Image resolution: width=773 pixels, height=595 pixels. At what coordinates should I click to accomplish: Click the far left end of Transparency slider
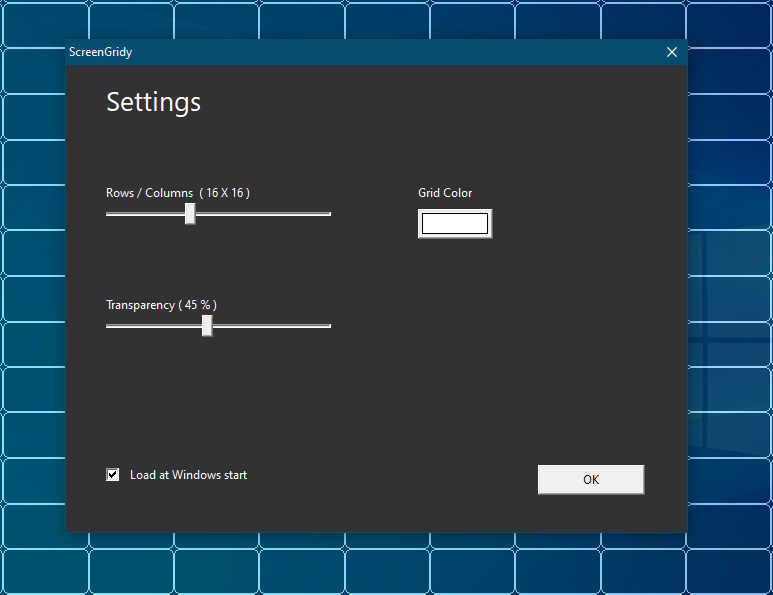[x=109, y=326]
